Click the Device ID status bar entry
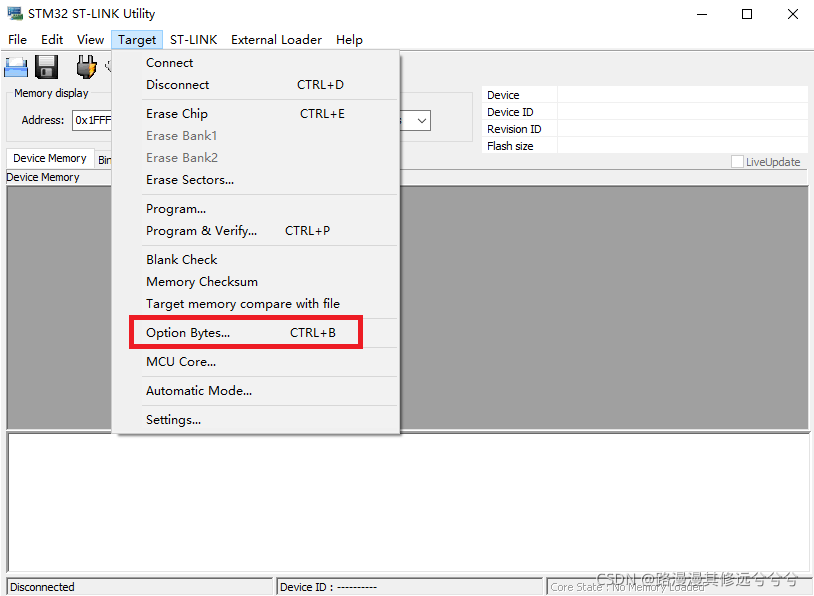Screen dimensions: 814x596 point(410,587)
